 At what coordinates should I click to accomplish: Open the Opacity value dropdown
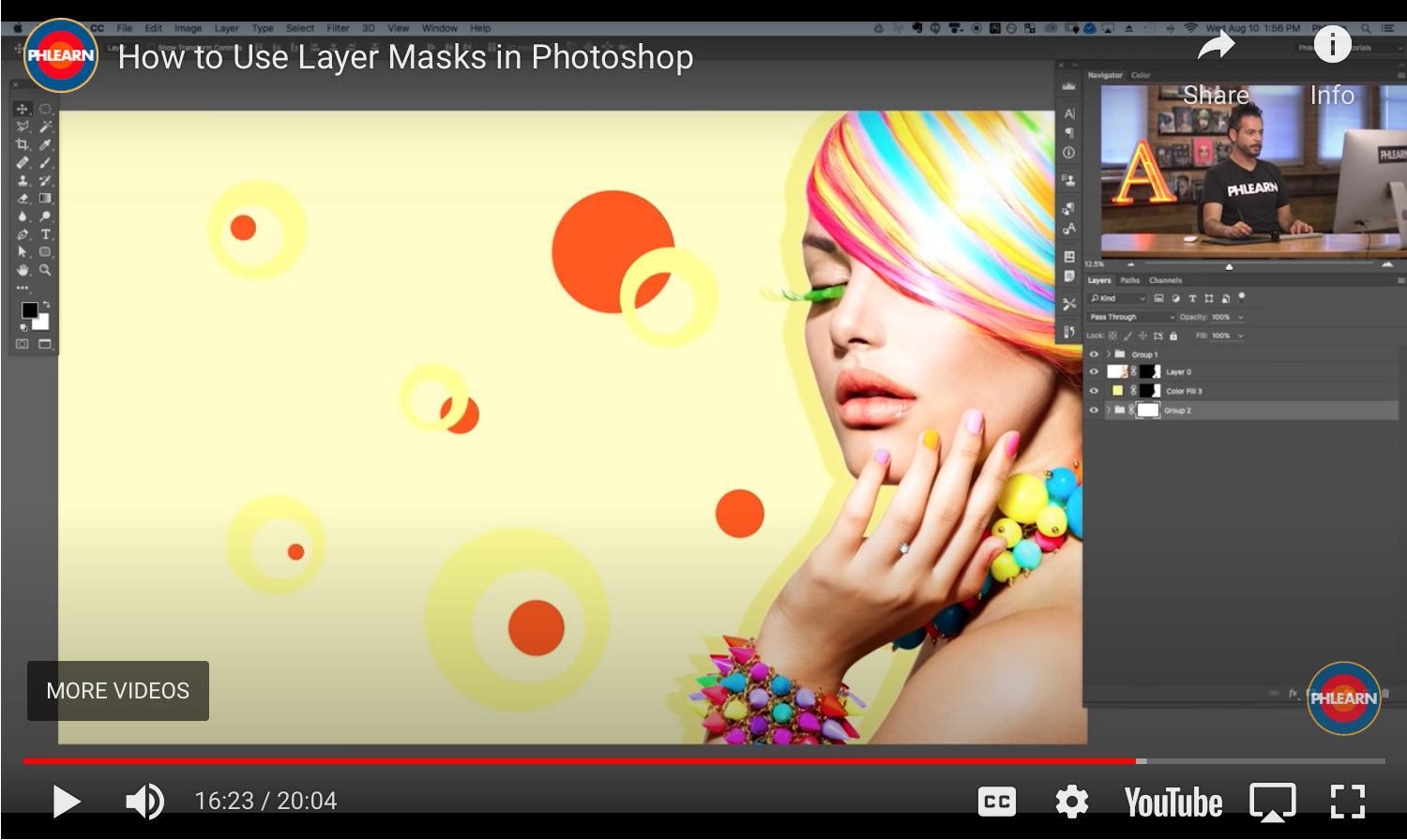pyautogui.click(x=1240, y=317)
